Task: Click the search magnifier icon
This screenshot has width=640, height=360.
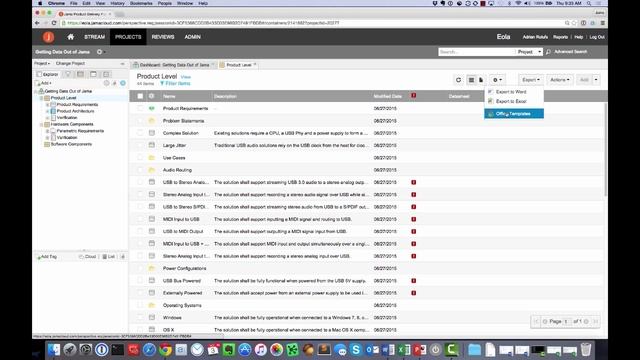Action: click(548, 52)
